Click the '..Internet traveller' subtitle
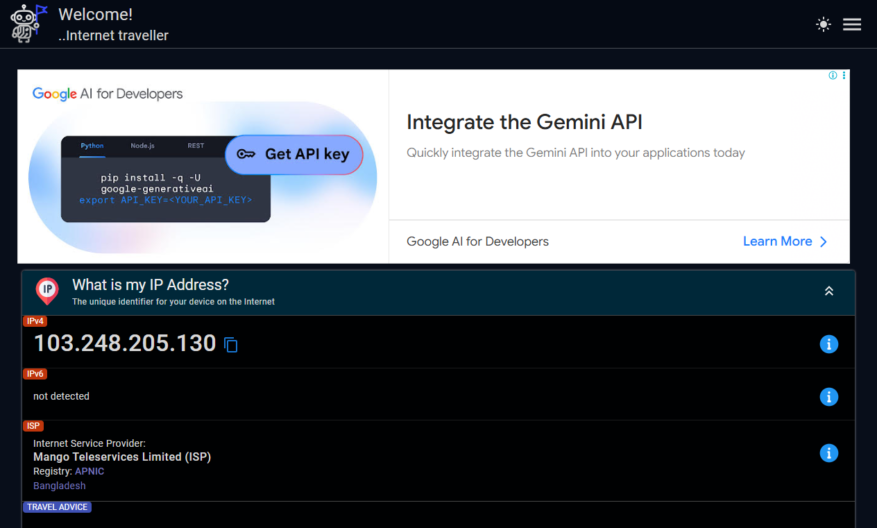This screenshot has height=528, width=877. pos(113,35)
